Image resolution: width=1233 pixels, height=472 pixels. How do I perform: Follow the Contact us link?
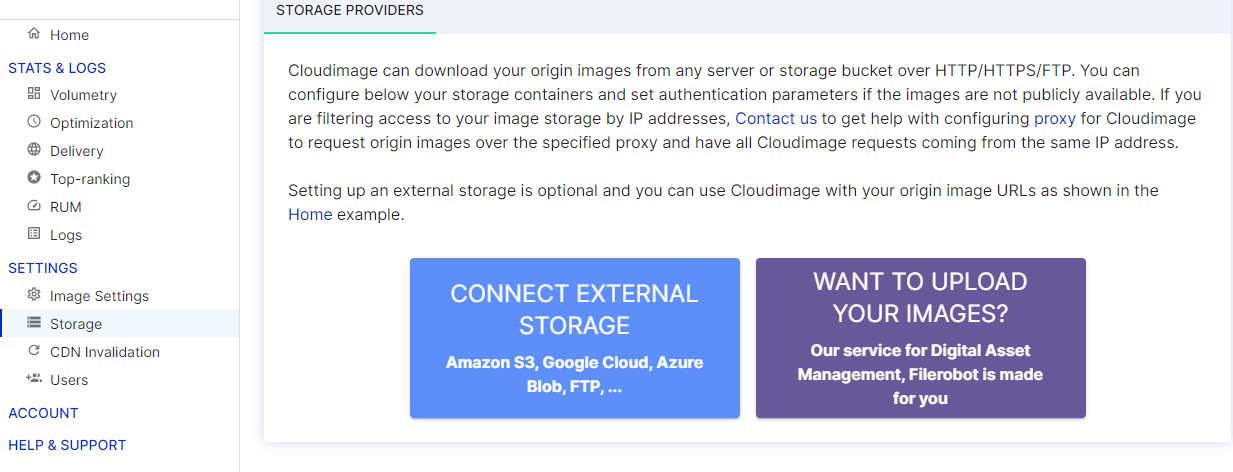pyautogui.click(x=776, y=118)
